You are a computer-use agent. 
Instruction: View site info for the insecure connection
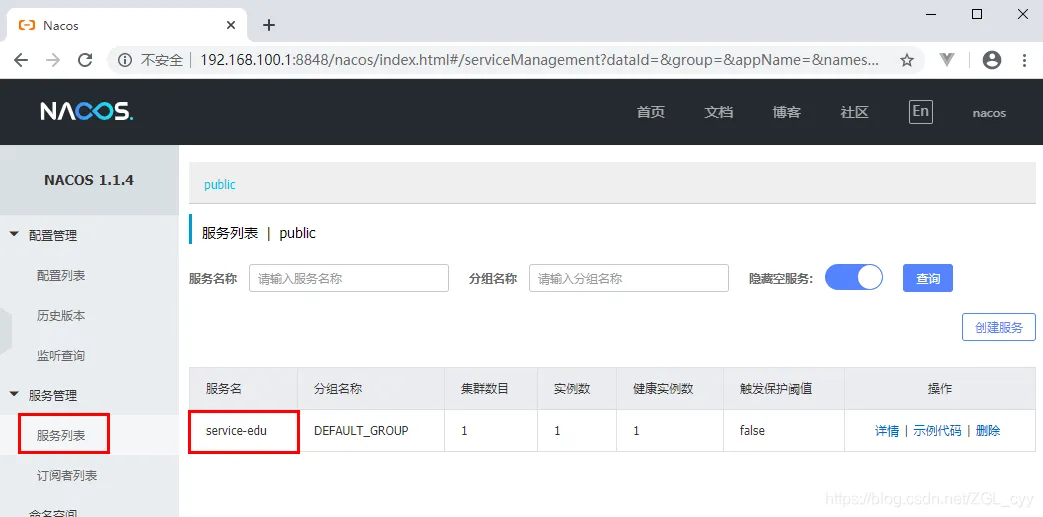tap(124, 60)
